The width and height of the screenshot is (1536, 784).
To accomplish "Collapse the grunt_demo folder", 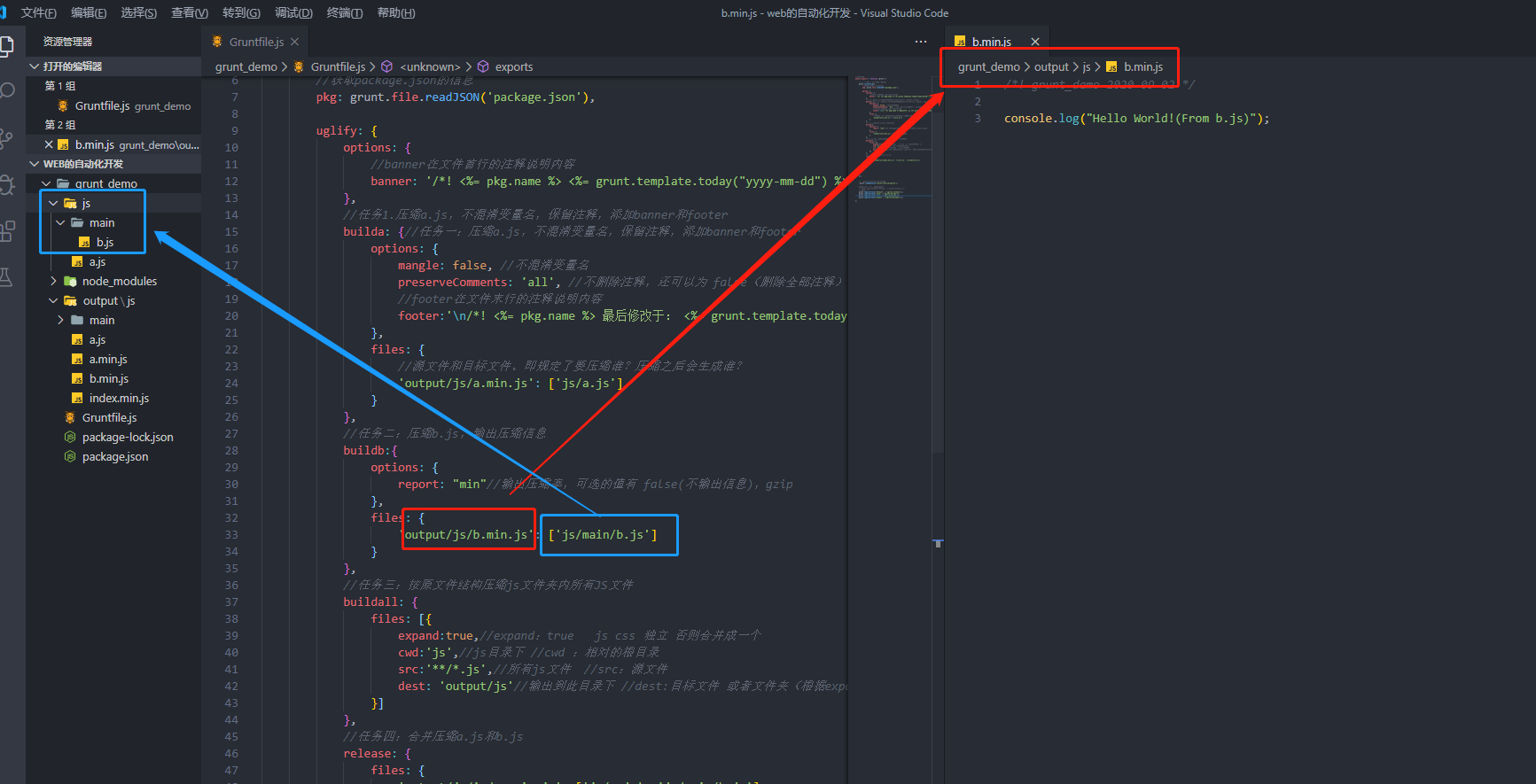I will pos(46,183).
